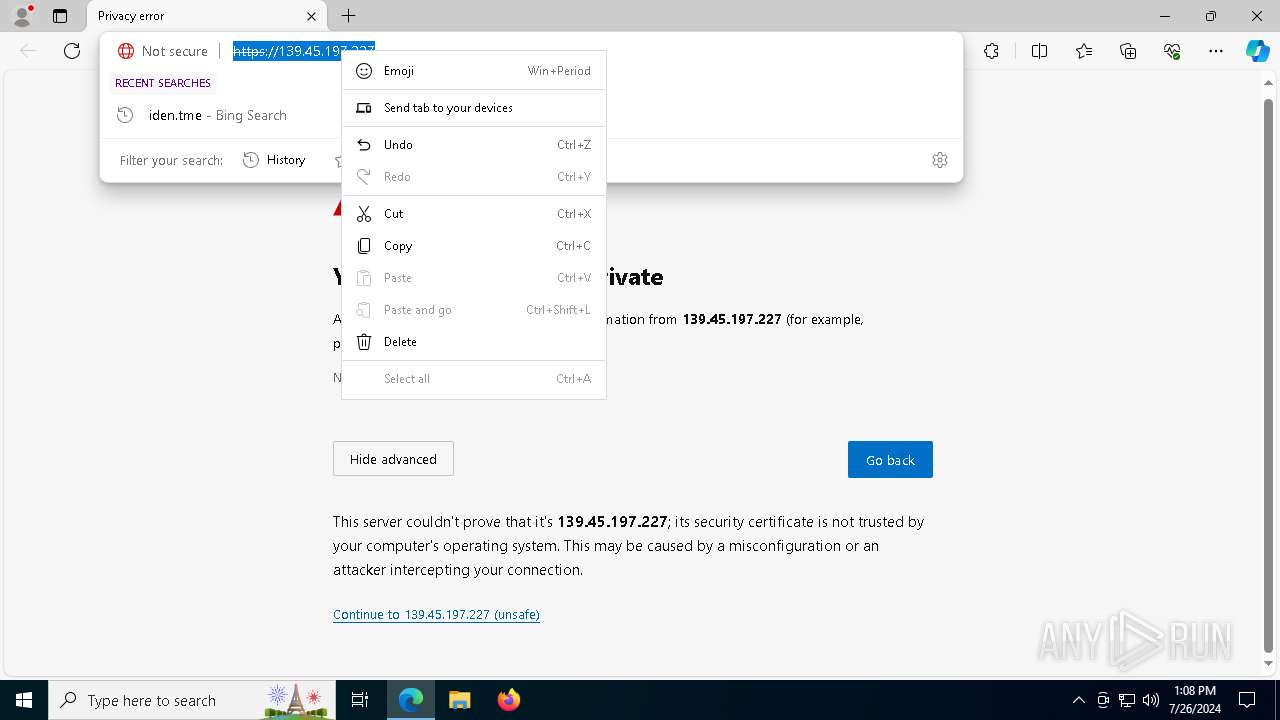Select the Privacy error tab
Screen dimensions: 1280x720
207,16
